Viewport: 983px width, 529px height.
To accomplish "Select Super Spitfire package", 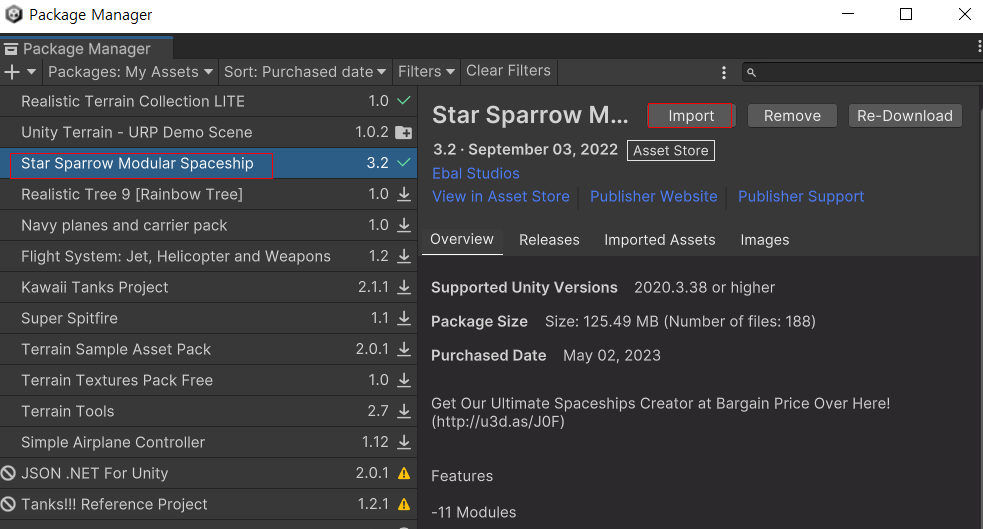I will click(x=208, y=318).
